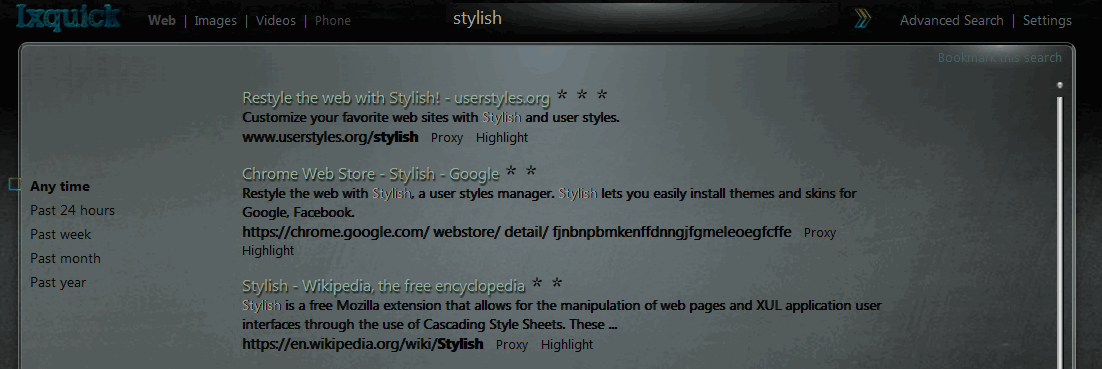The height and width of the screenshot is (369, 1102).
Task: Filter results to Past 24 hours
Action: [x=72, y=210]
